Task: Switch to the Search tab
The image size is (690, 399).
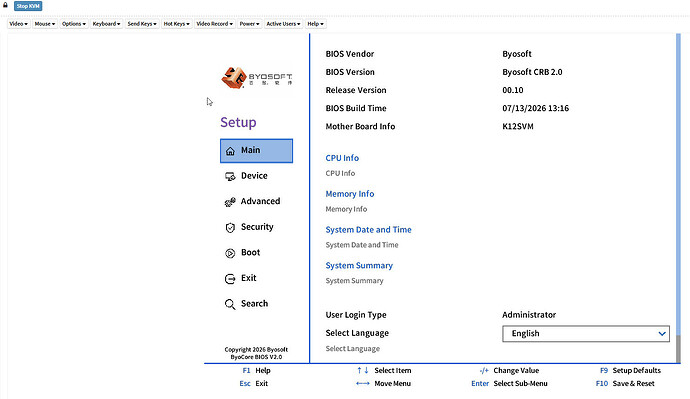Action: [257, 304]
